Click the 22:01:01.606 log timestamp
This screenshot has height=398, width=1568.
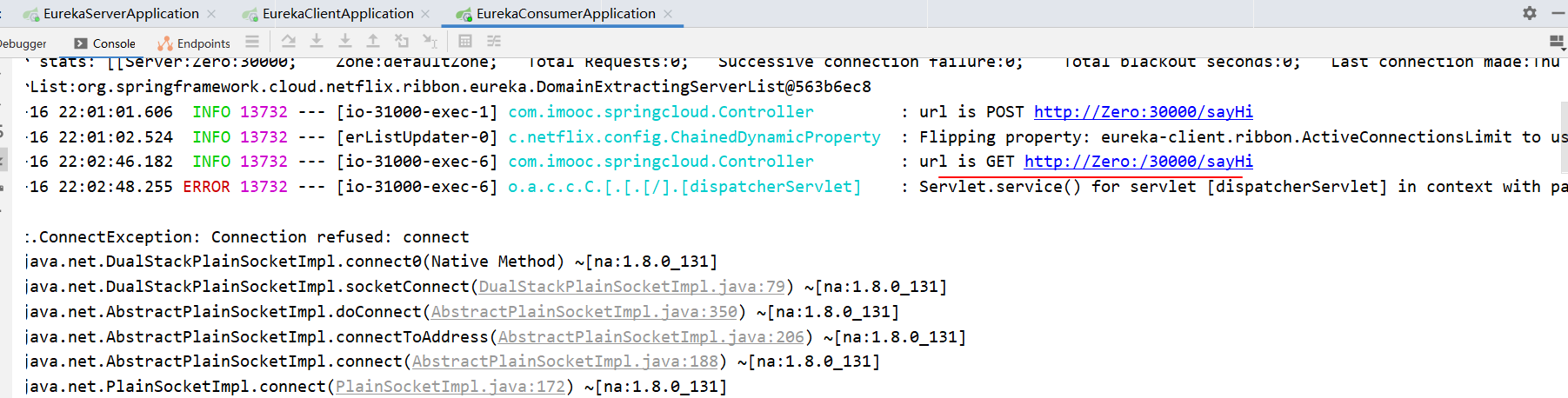[116, 112]
